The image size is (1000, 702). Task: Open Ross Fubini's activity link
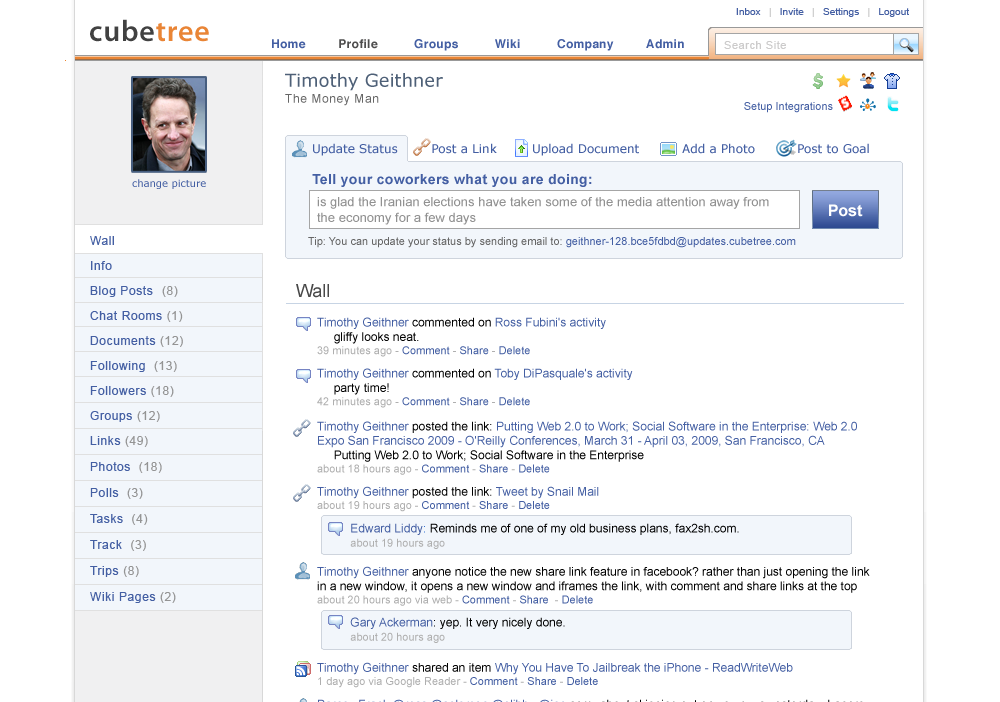coord(550,323)
